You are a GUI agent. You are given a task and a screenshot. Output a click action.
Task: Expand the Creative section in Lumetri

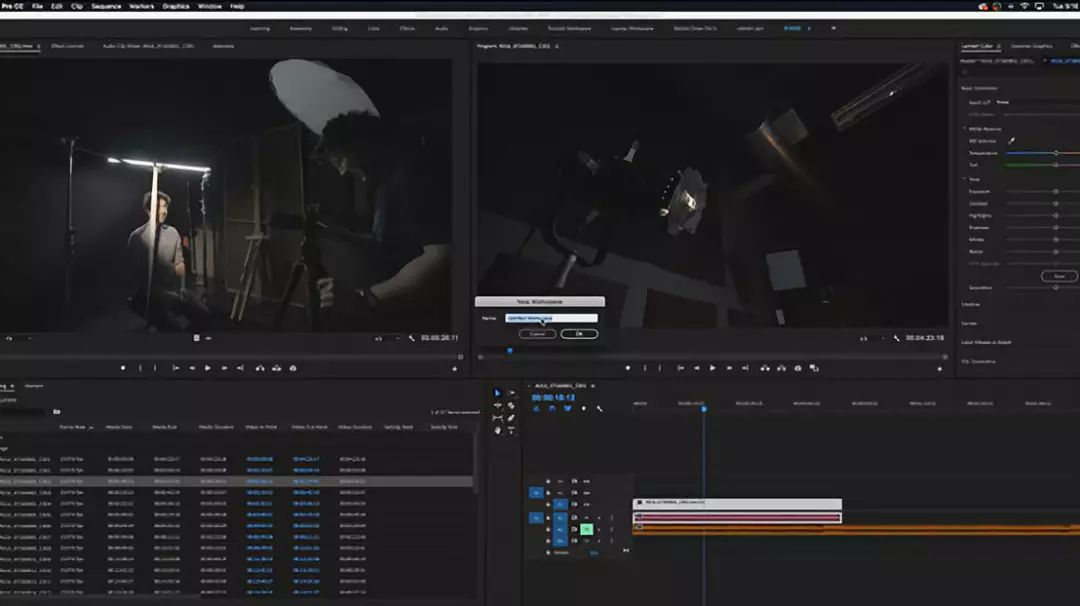coord(970,304)
